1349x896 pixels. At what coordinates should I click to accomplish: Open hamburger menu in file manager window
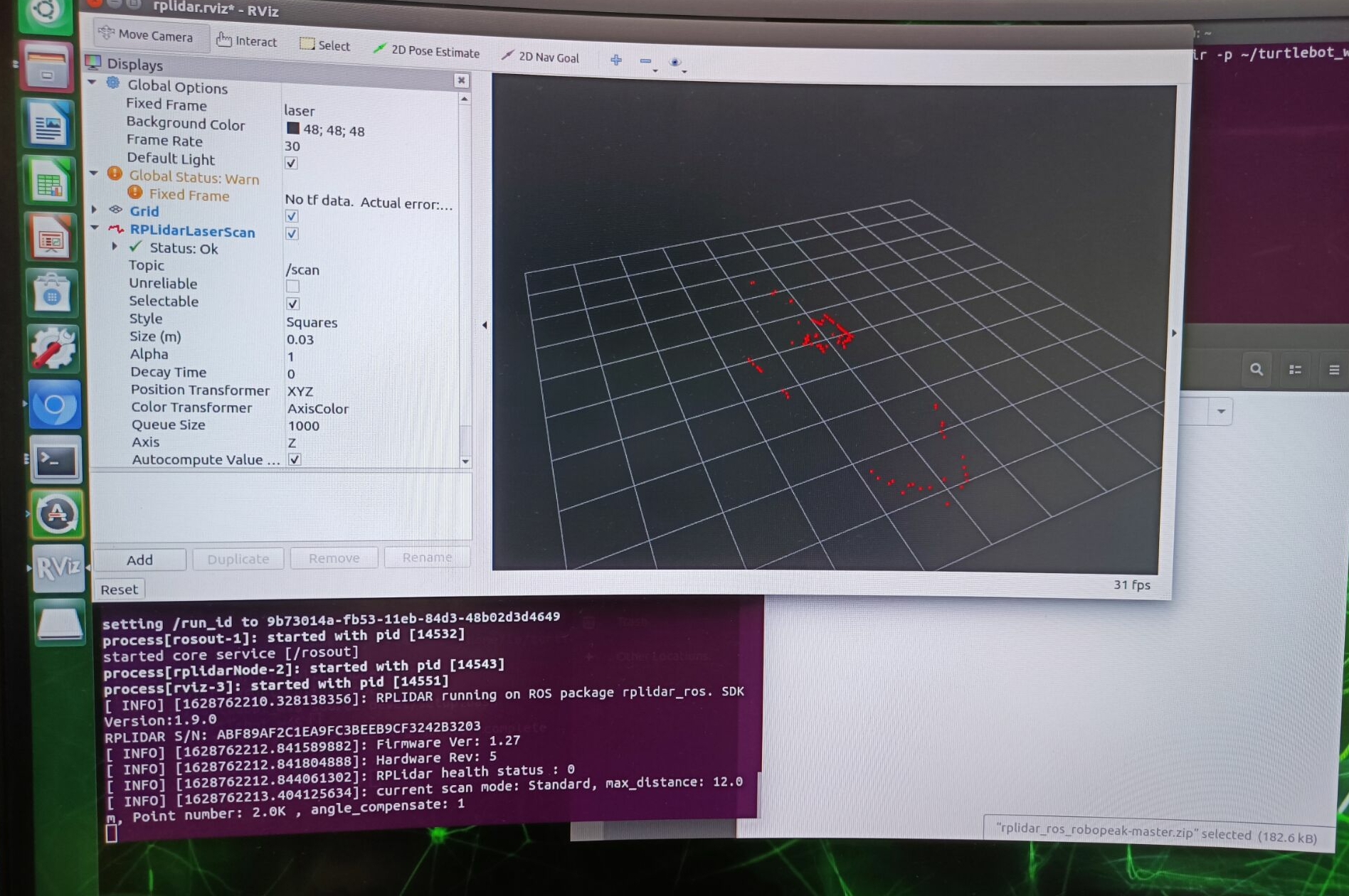[1333, 370]
